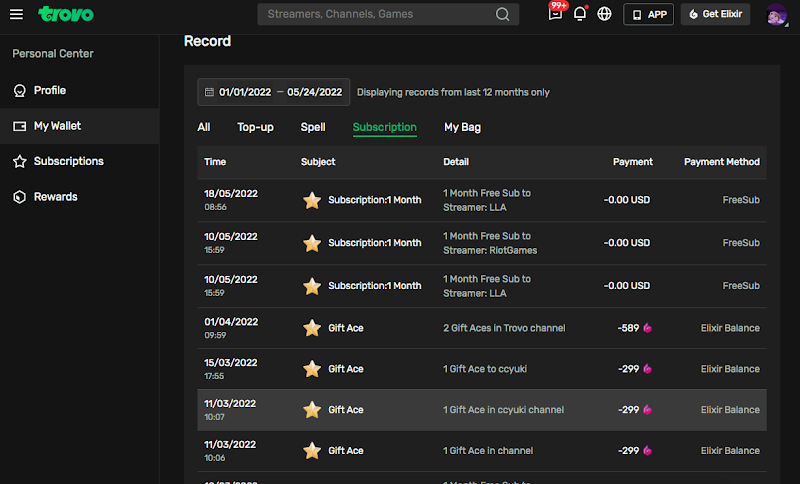Viewport: 800px width, 484px height.
Task: Open Subscriptions in the sidebar
Action: coord(68,161)
